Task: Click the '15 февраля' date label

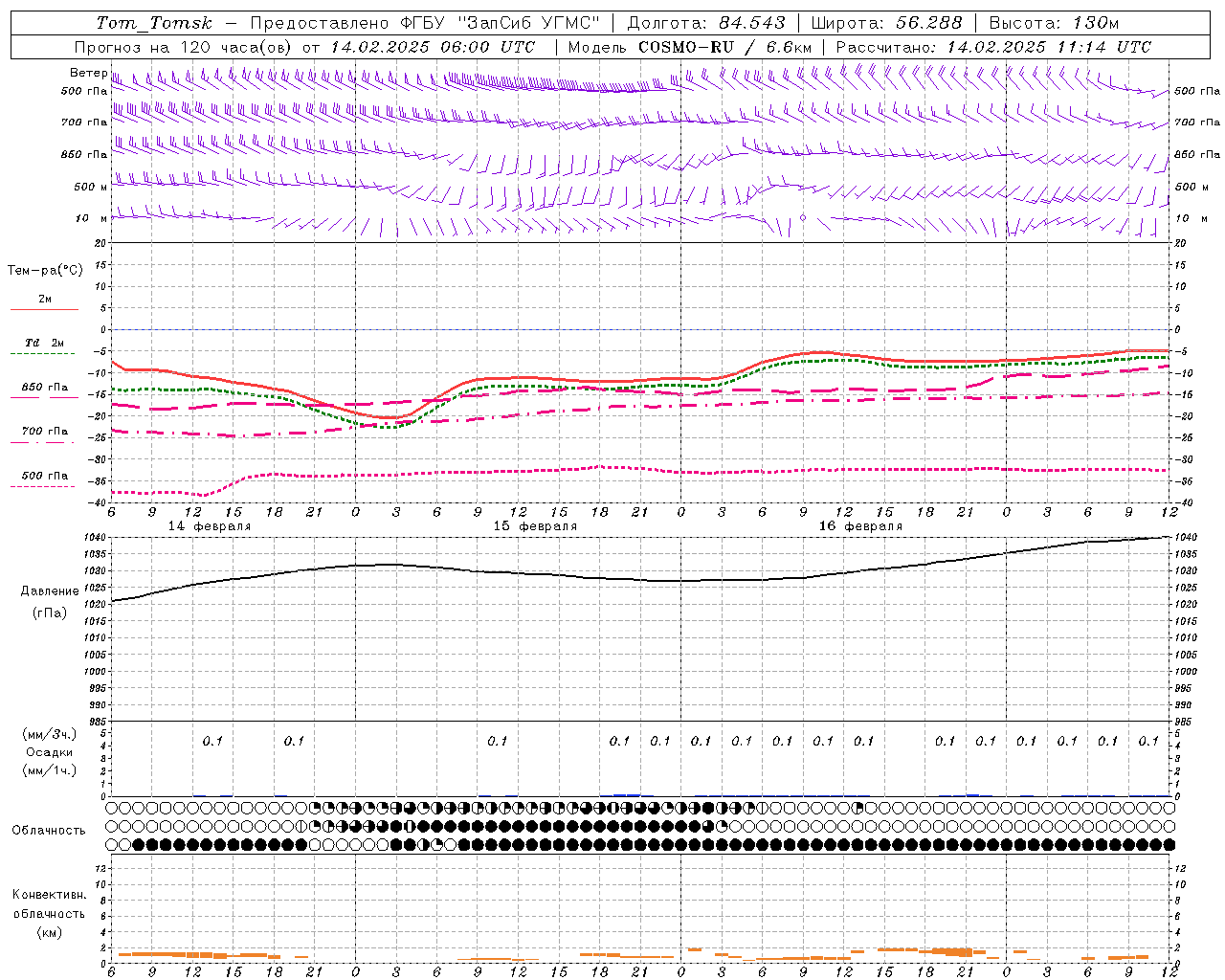Action: (x=535, y=526)
